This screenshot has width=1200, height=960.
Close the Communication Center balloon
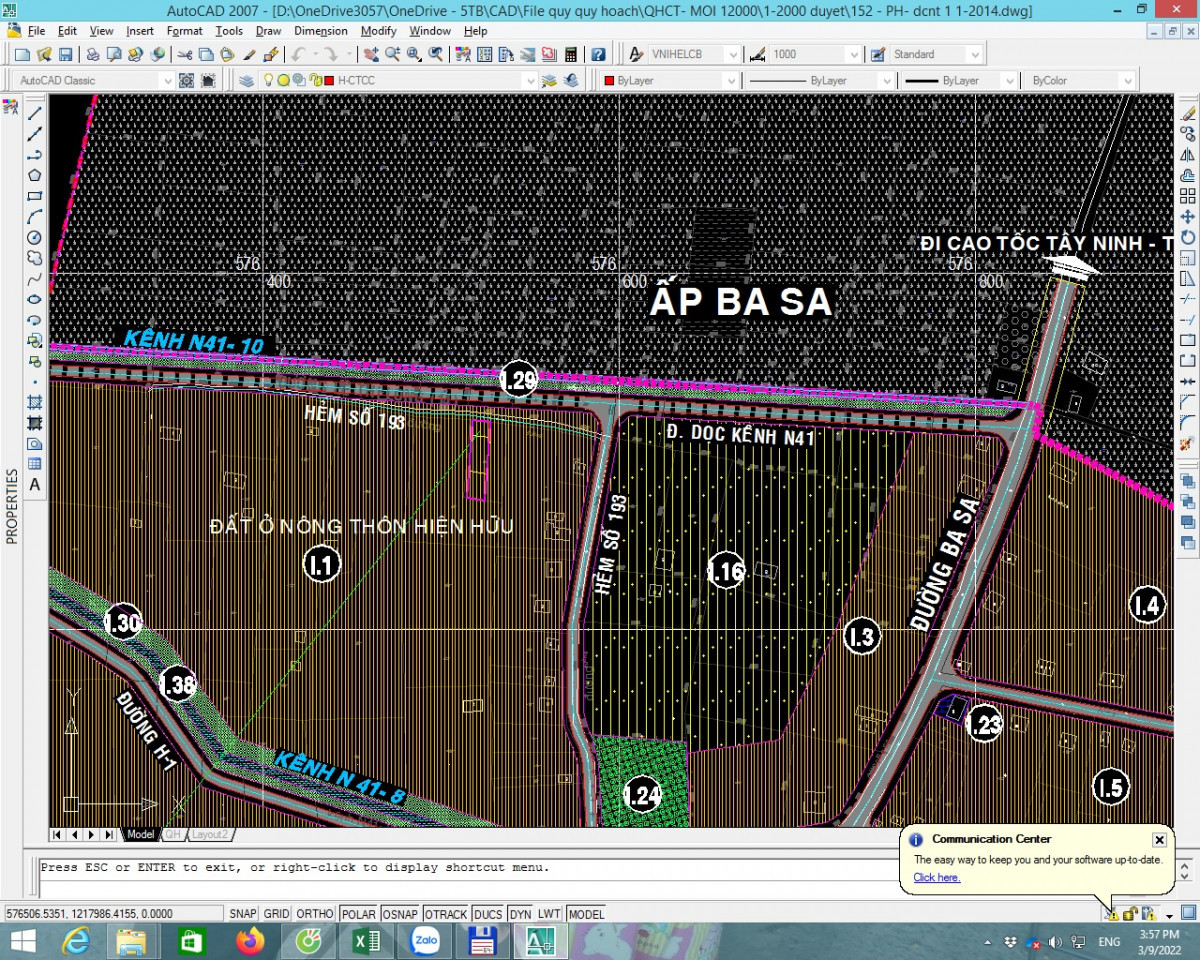pyautogui.click(x=1159, y=840)
